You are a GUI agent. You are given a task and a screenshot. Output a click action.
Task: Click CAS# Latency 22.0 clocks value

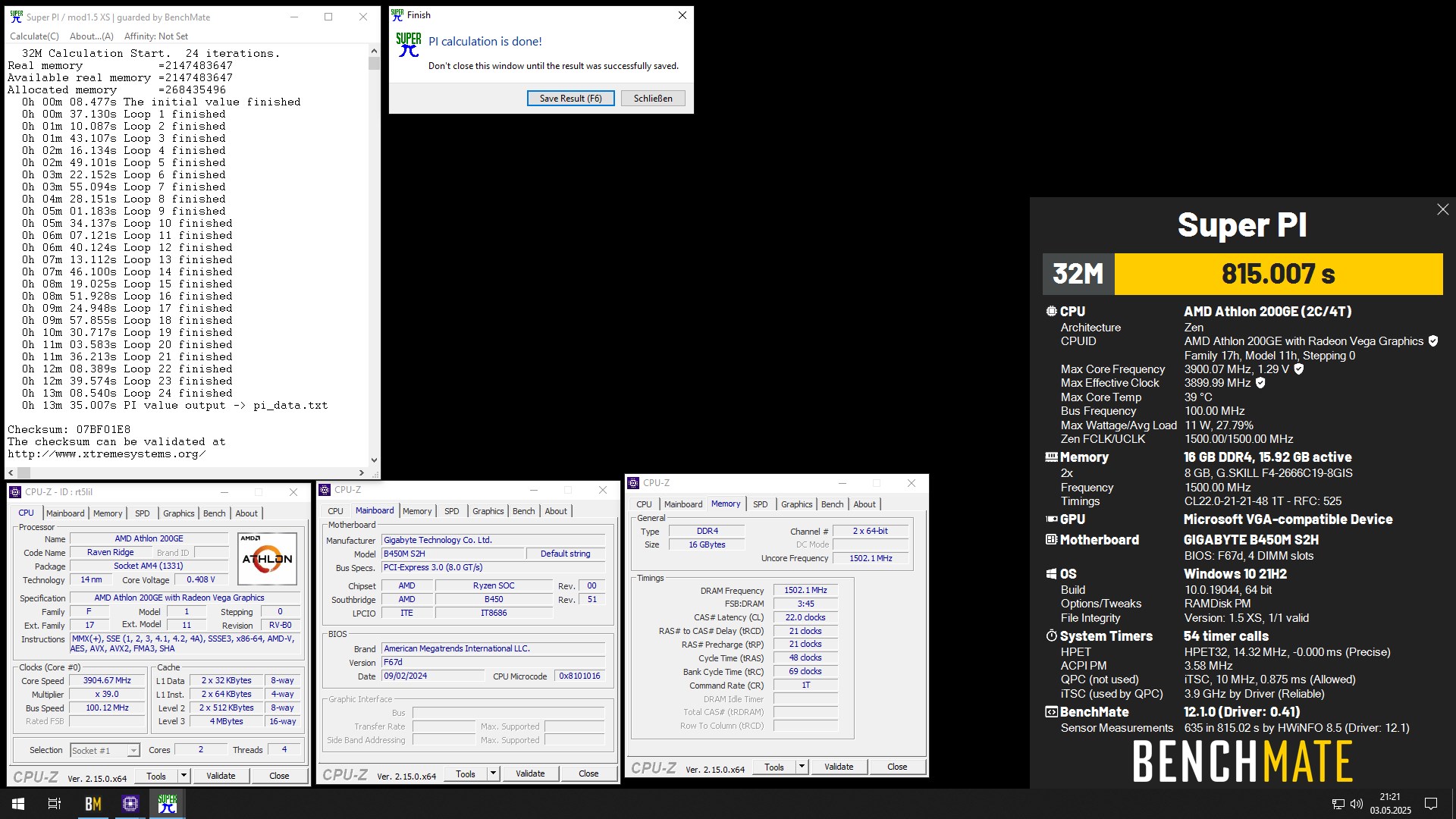coord(805,617)
